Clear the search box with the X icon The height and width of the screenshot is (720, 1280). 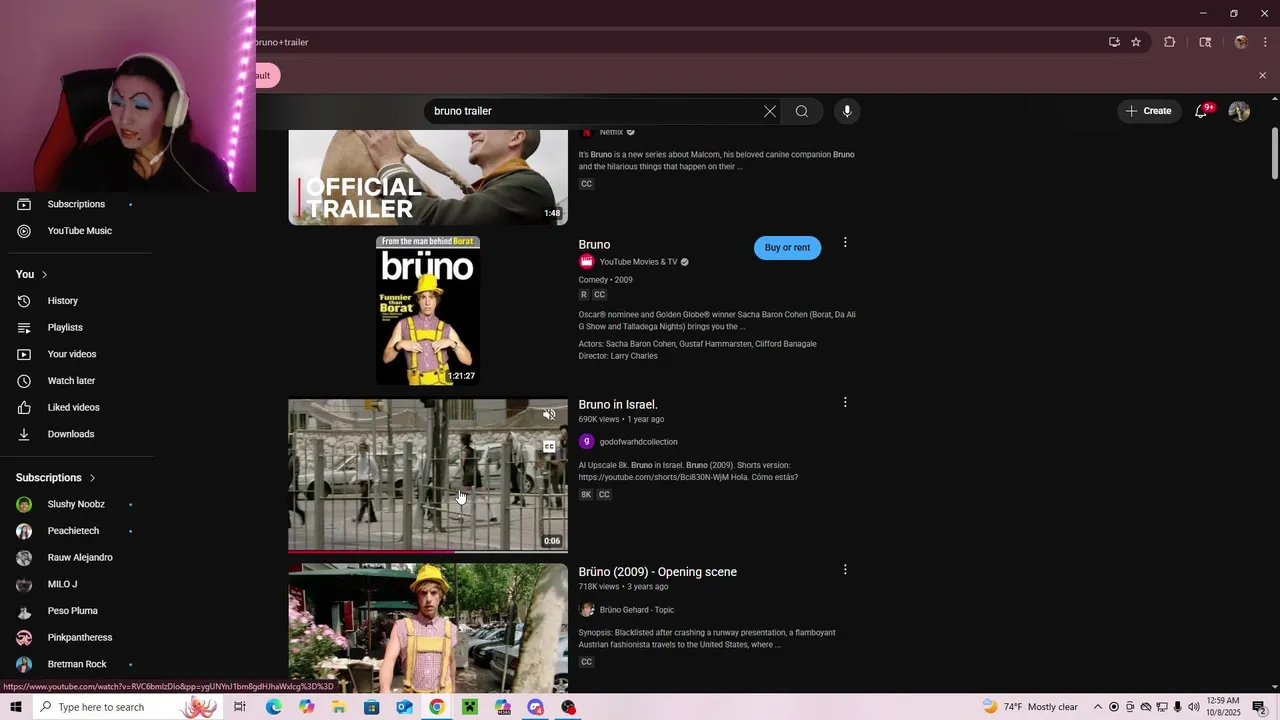[770, 111]
